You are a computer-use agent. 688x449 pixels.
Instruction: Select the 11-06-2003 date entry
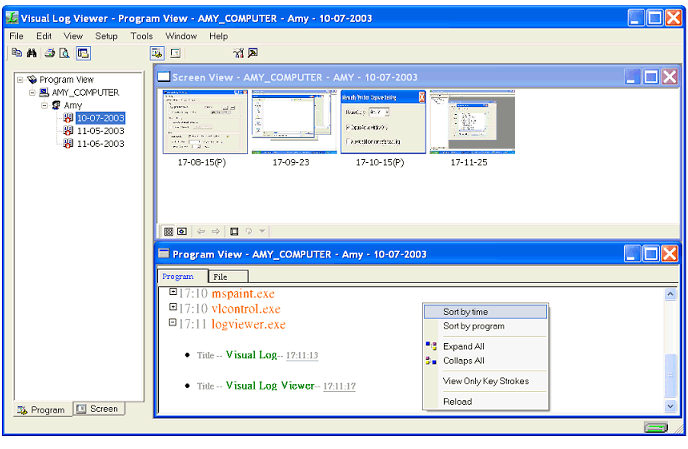pos(100,144)
